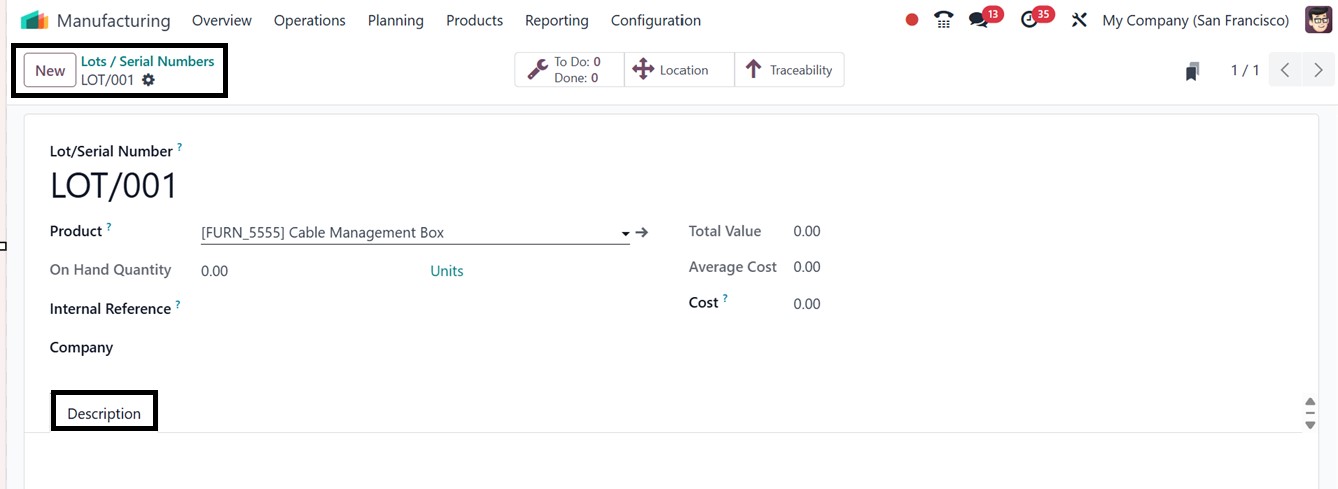Click the user avatar picture
The width and height of the screenshot is (1338, 489).
point(1318,20)
